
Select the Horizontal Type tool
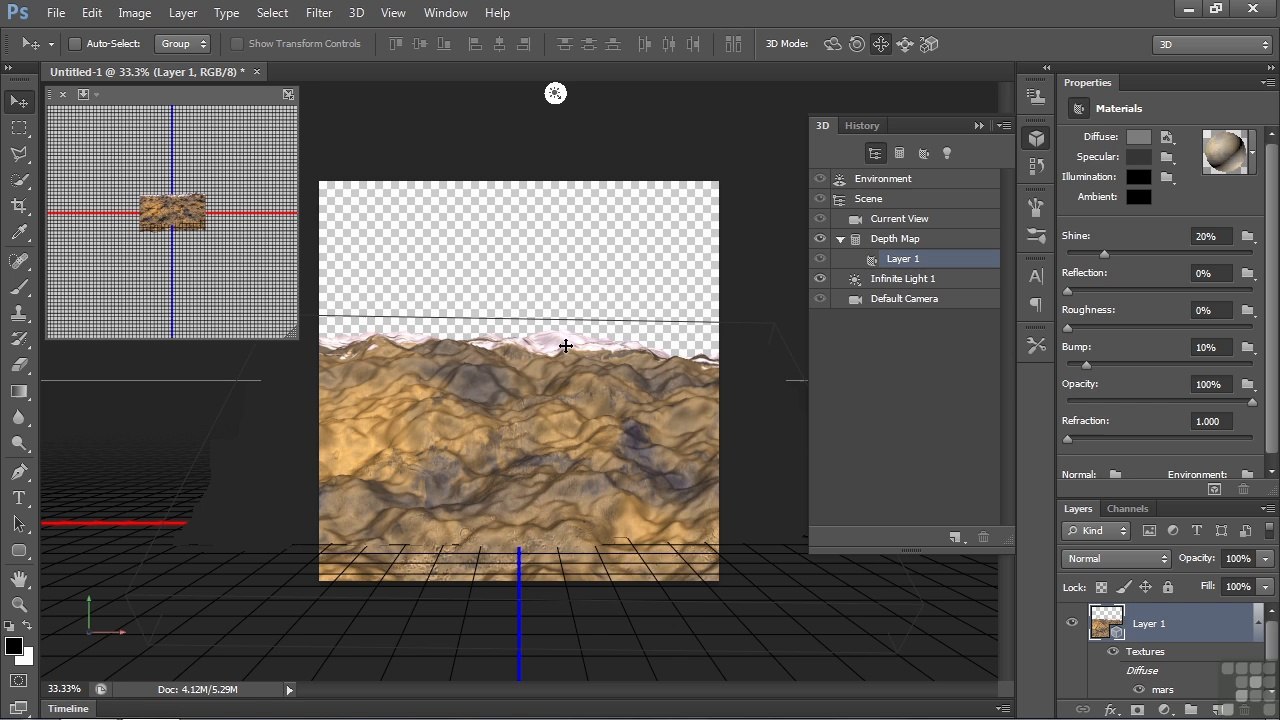point(19,498)
